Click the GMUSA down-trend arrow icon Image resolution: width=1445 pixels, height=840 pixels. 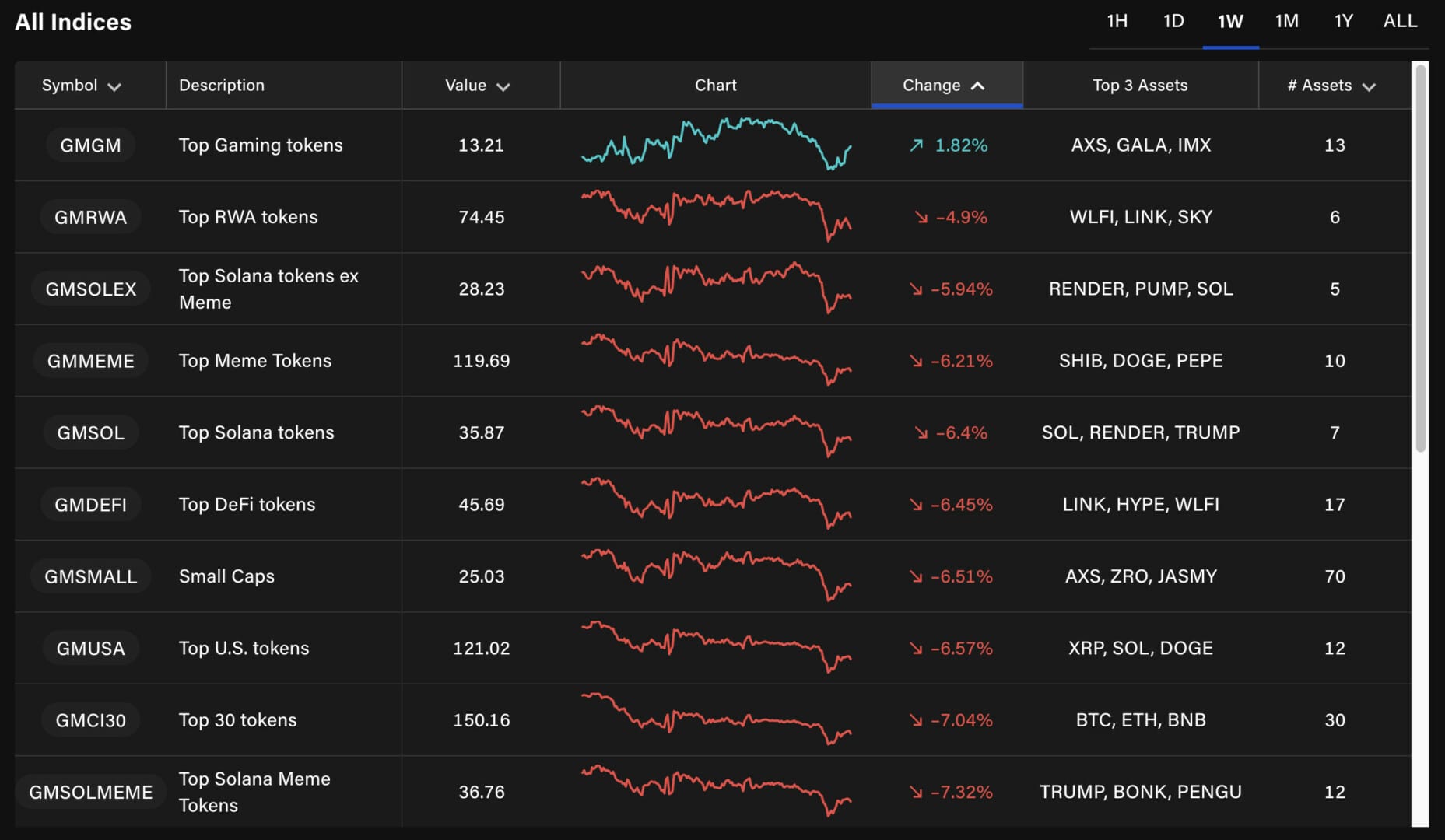pos(916,649)
